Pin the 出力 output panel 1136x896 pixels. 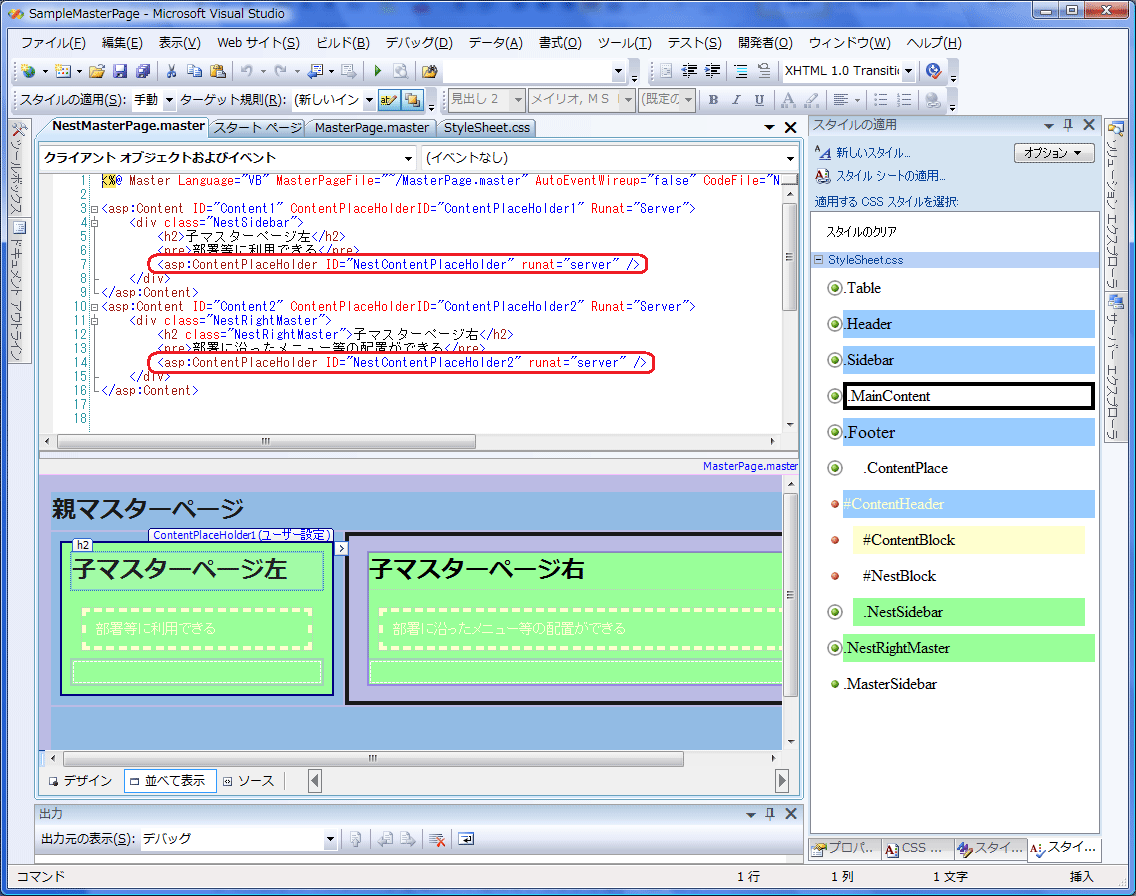tap(770, 814)
